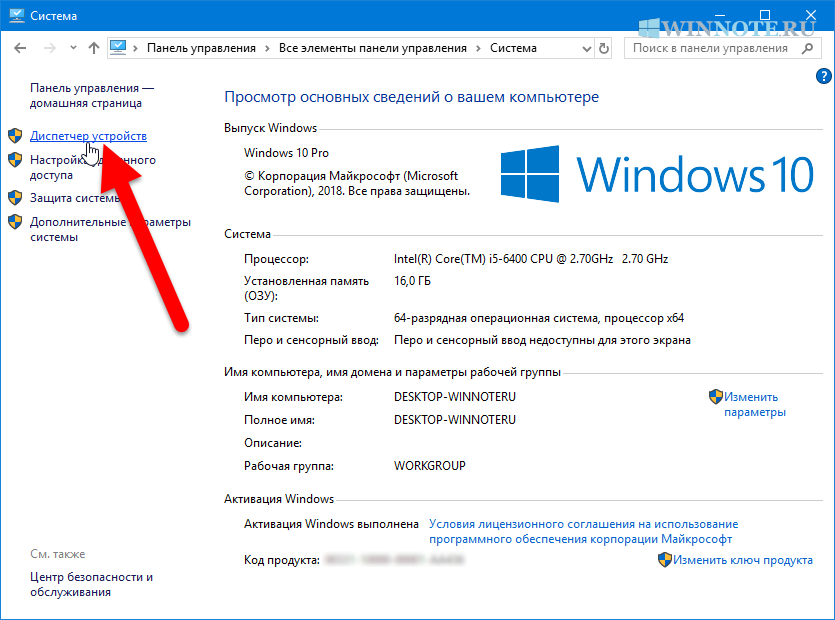Screen dimensions: 835x620
Task: Click the Windows 10 Pro edition text
Action: tap(286, 153)
